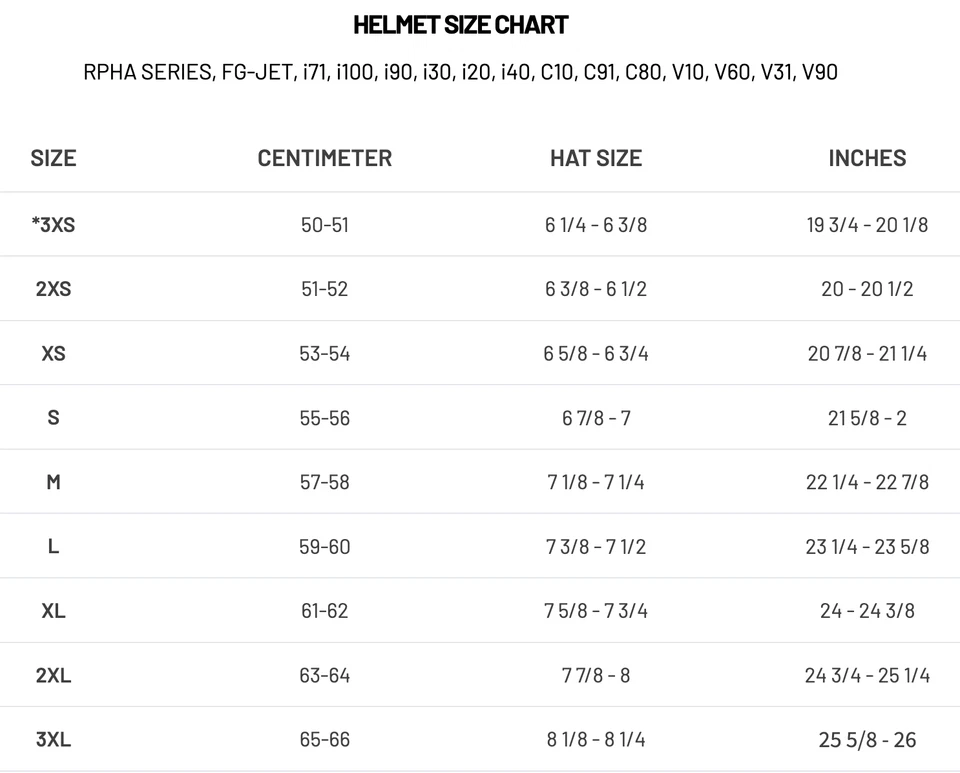
Task: Select the 3XL size row label
Action: pos(53,740)
